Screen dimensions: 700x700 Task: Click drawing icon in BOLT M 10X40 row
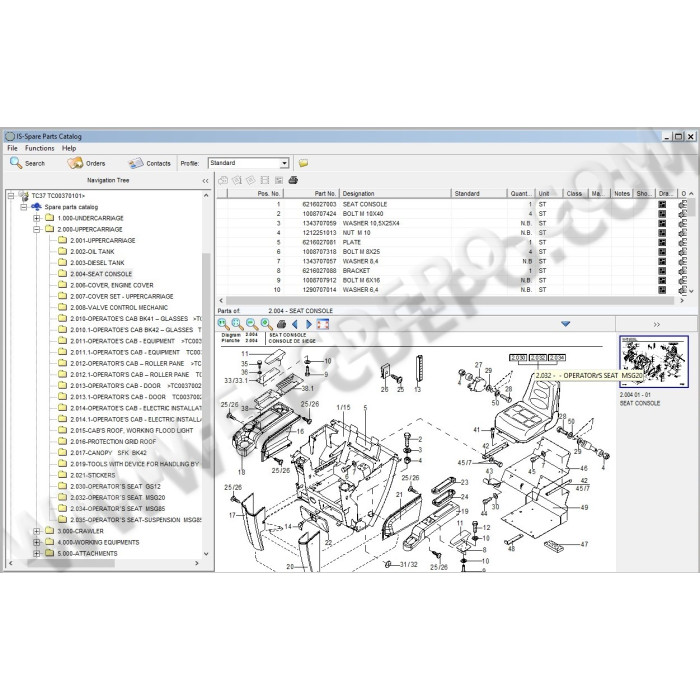(662, 214)
